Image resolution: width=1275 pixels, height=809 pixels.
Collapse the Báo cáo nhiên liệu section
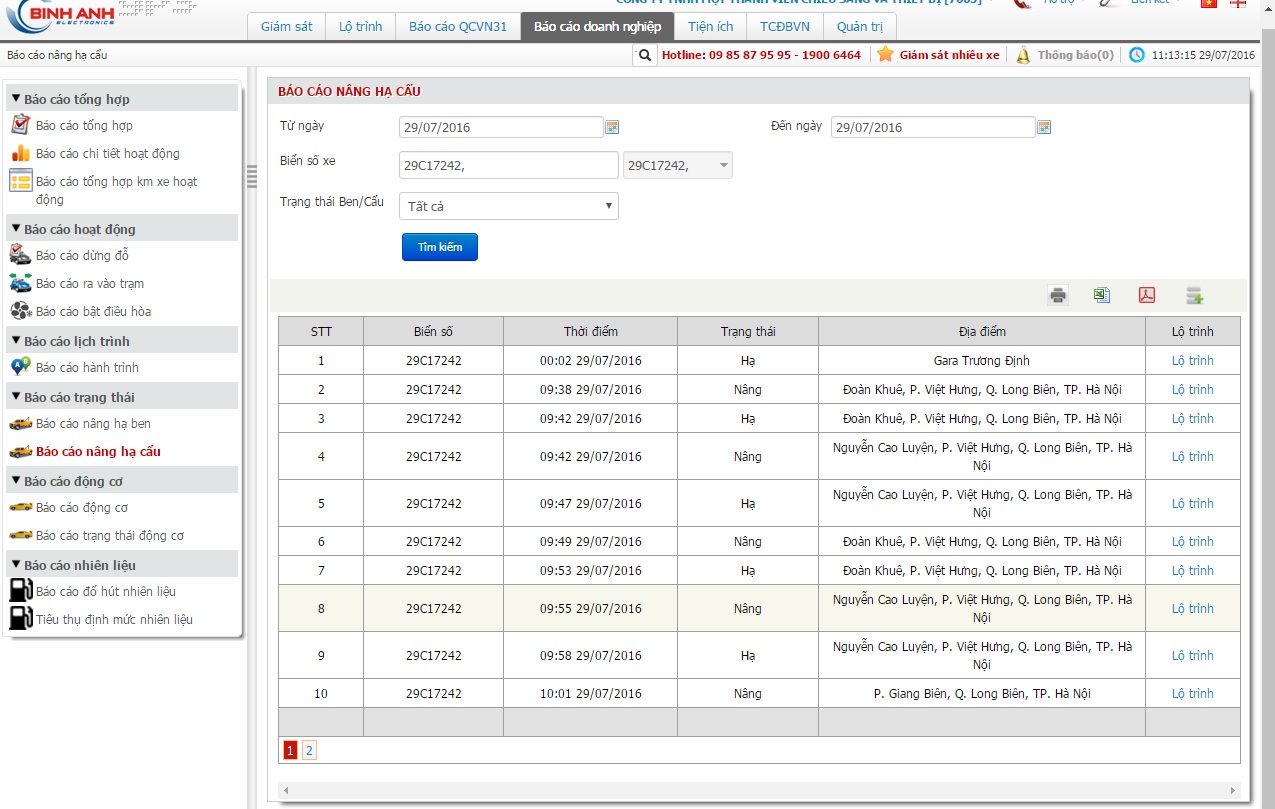(16, 565)
